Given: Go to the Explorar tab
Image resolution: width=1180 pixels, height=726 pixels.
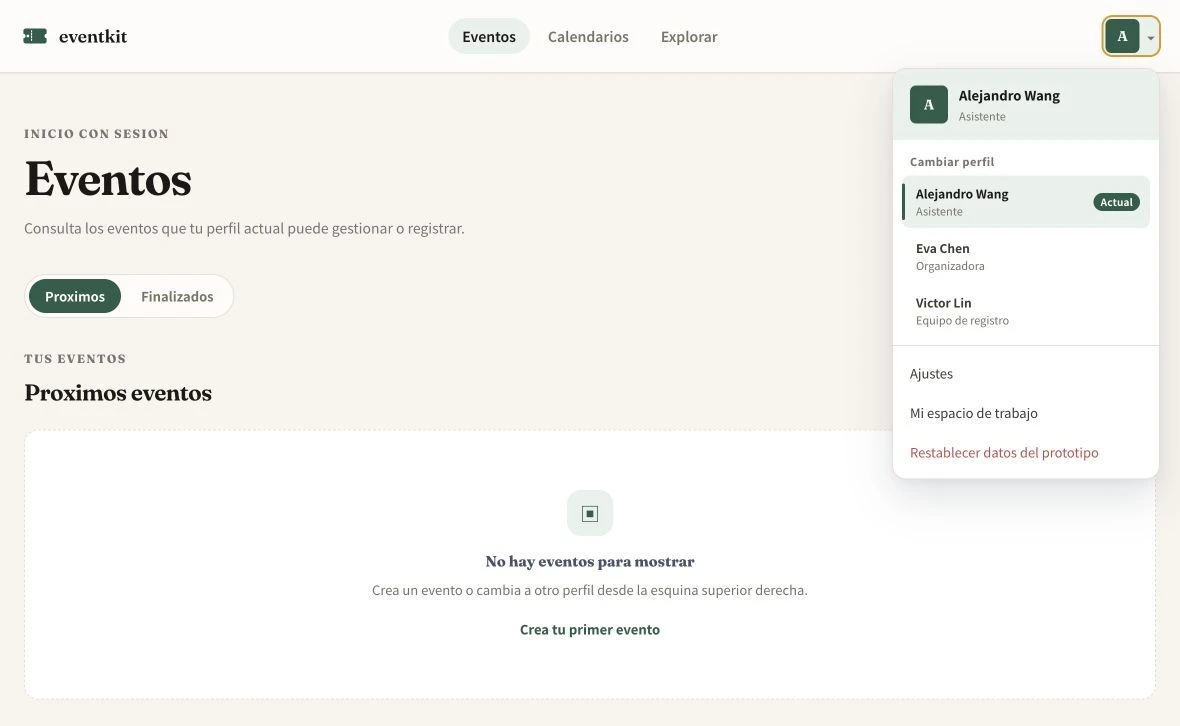Looking at the screenshot, I should (689, 36).
